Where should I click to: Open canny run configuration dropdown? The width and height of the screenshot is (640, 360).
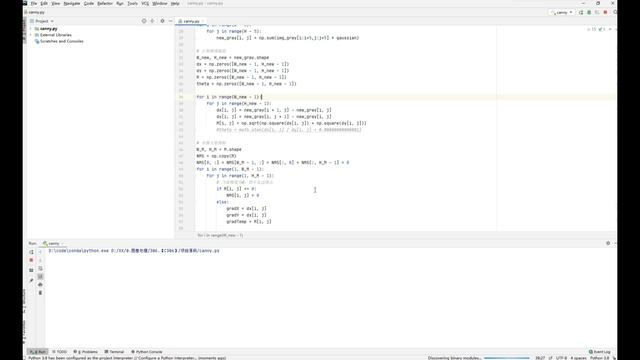pos(562,12)
